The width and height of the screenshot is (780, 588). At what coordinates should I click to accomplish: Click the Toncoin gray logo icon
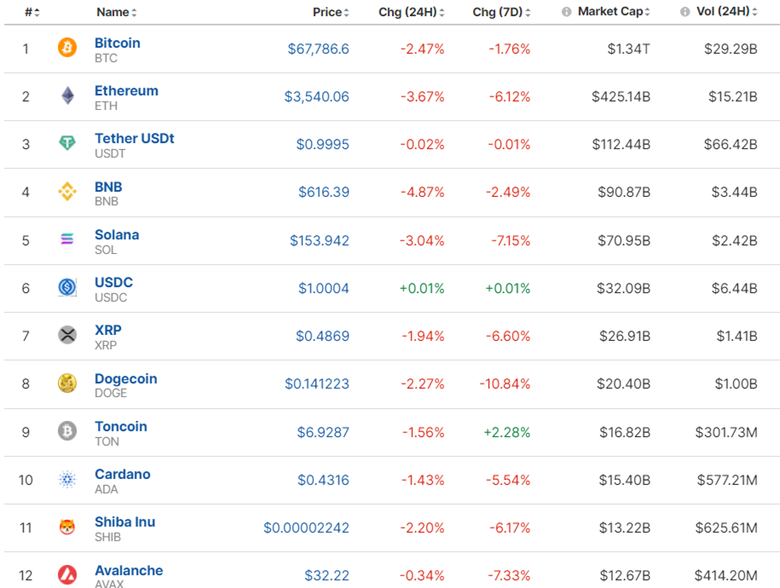coord(67,431)
